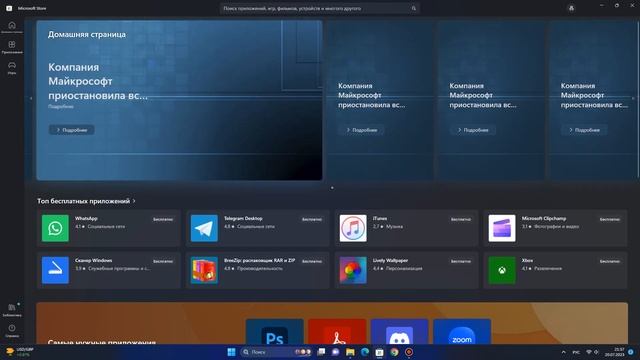The width and height of the screenshot is (640, 360).
Task: Click the Microsoft Store logo in the title bar
Action: (x=9, y=8)
